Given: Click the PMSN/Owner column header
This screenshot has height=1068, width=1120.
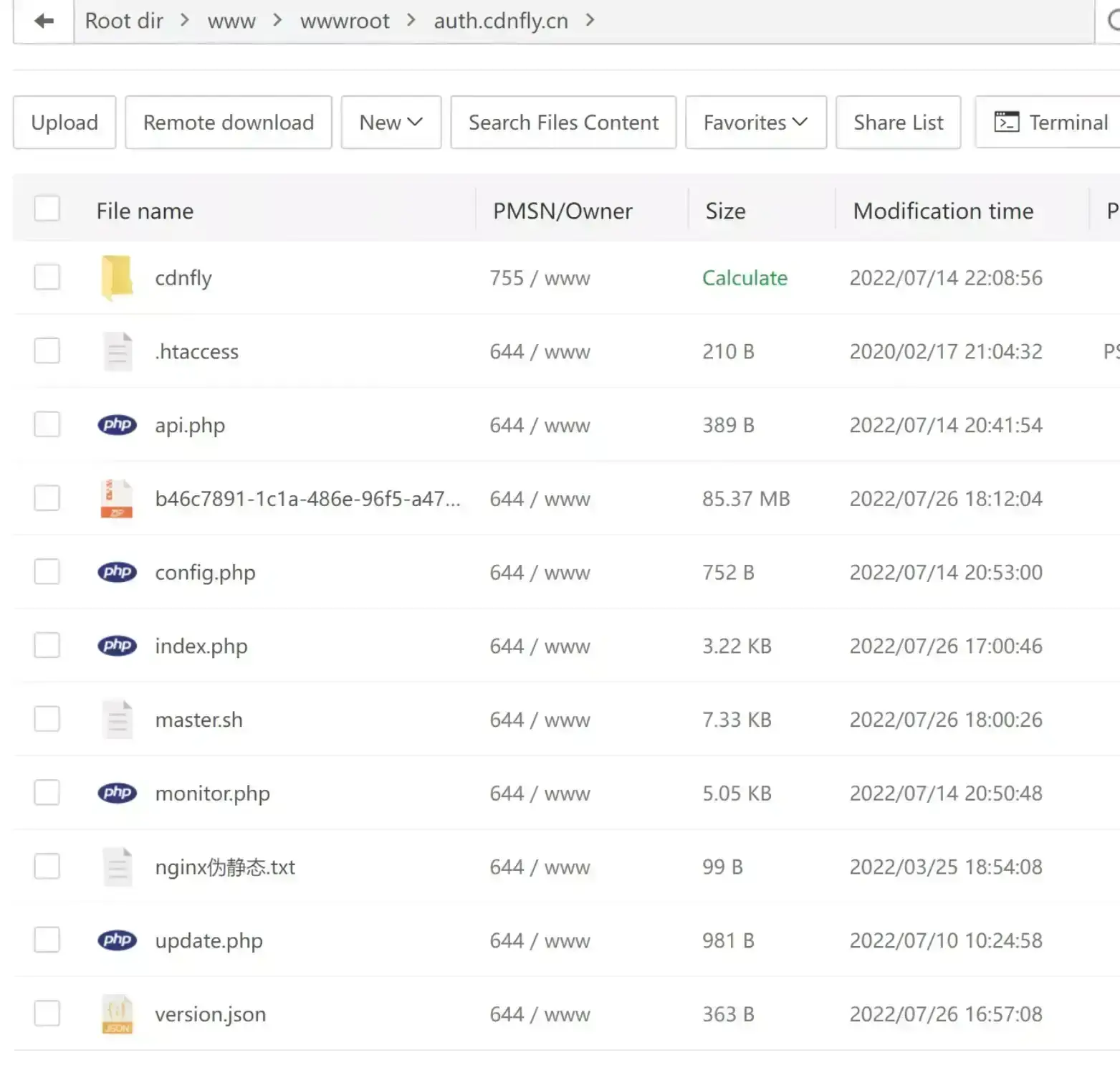Looking at the screenshot, I should tap(563, 211).
